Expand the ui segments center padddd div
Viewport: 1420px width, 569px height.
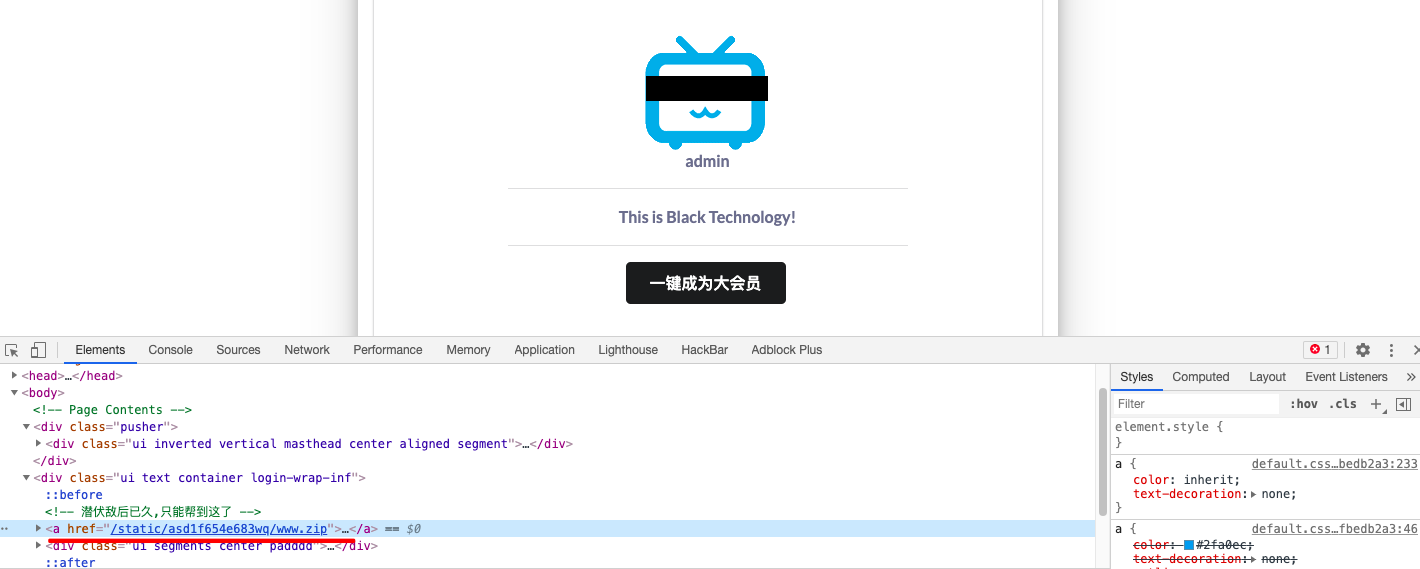pyautogui.click(x=38, y=546)
